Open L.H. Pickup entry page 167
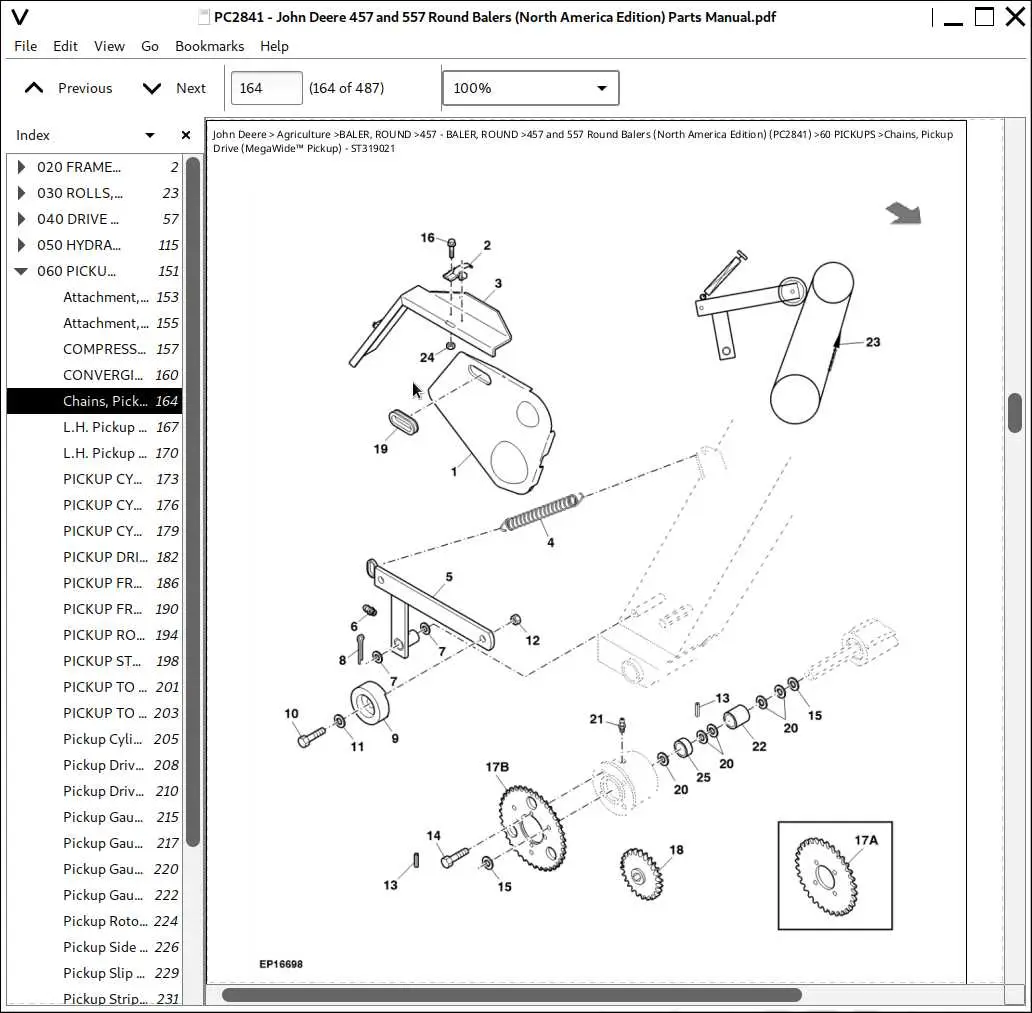The height and width of the screenshot is (1013, 1032). (94, 427)
